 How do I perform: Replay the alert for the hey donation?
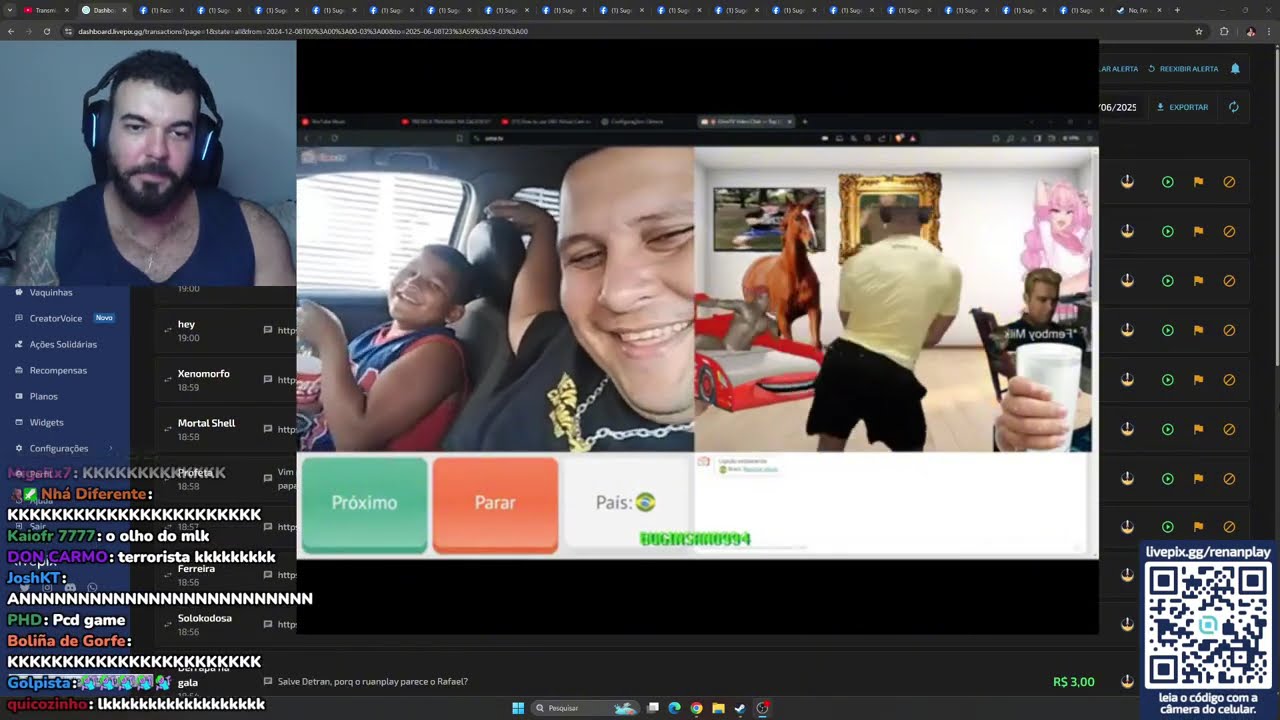(1167, 330)
